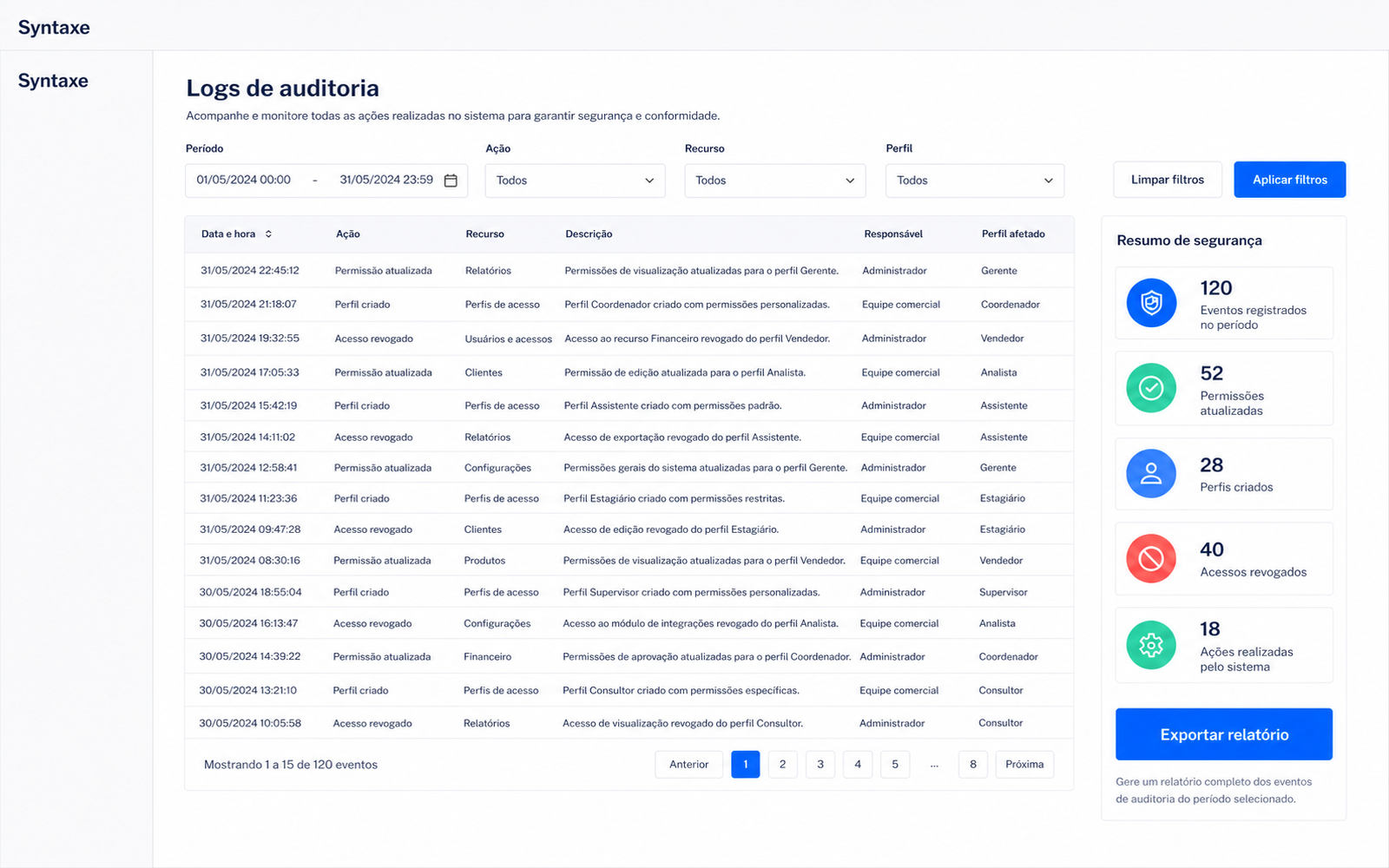Jump to page 8 in pagination
Screen dimensions: 1389x868
(973, 765)
